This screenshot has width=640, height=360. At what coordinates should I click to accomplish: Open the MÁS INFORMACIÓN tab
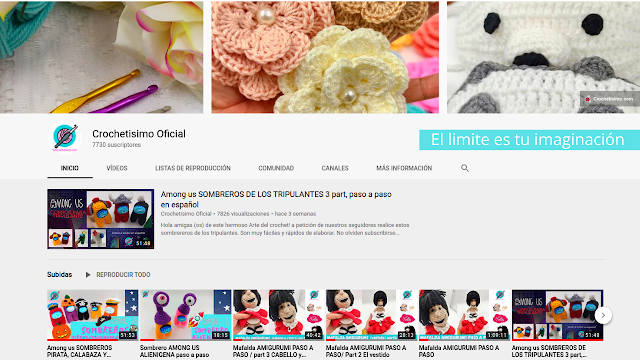(x=404, y=168)
